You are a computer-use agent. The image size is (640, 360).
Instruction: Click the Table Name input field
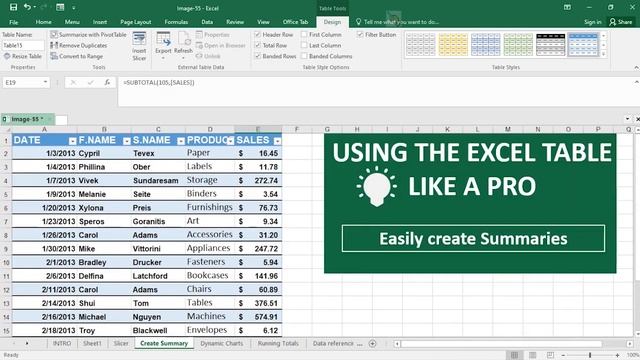coord(23,45)
